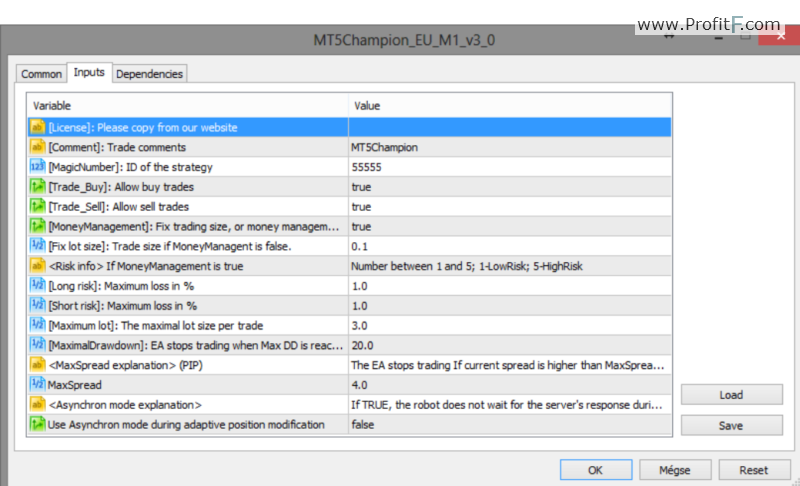Edit the Long risk 1.0 value
This screenshot has height=486, width=800.
(510, 286)
